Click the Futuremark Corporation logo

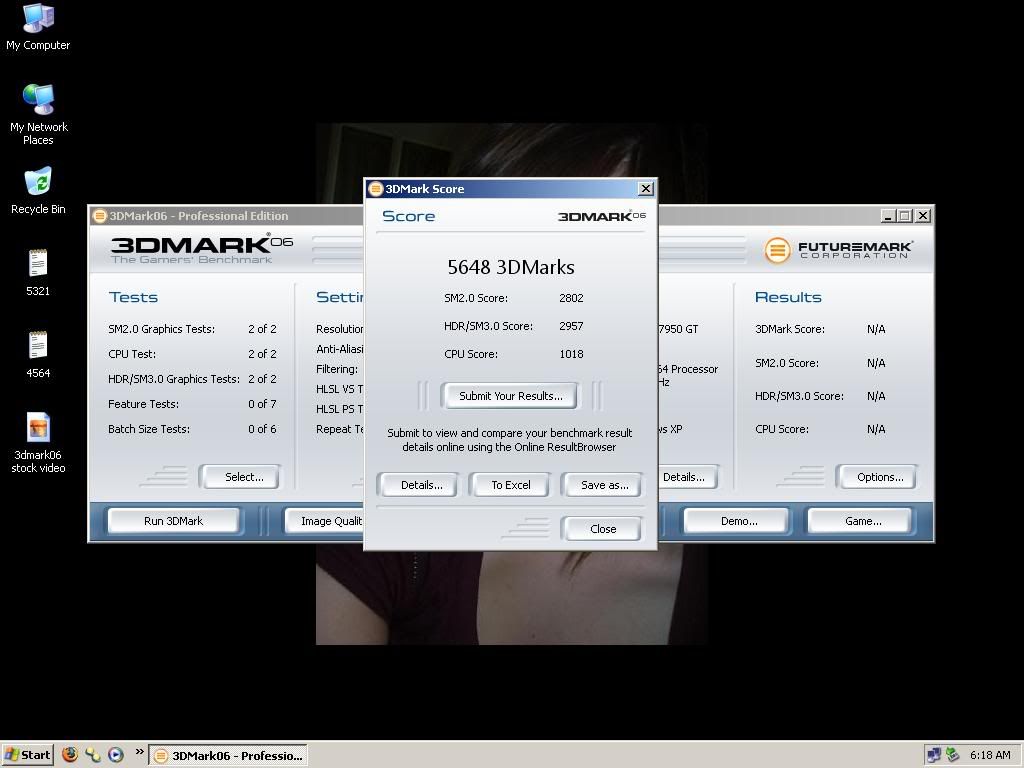tap(838, 249)
